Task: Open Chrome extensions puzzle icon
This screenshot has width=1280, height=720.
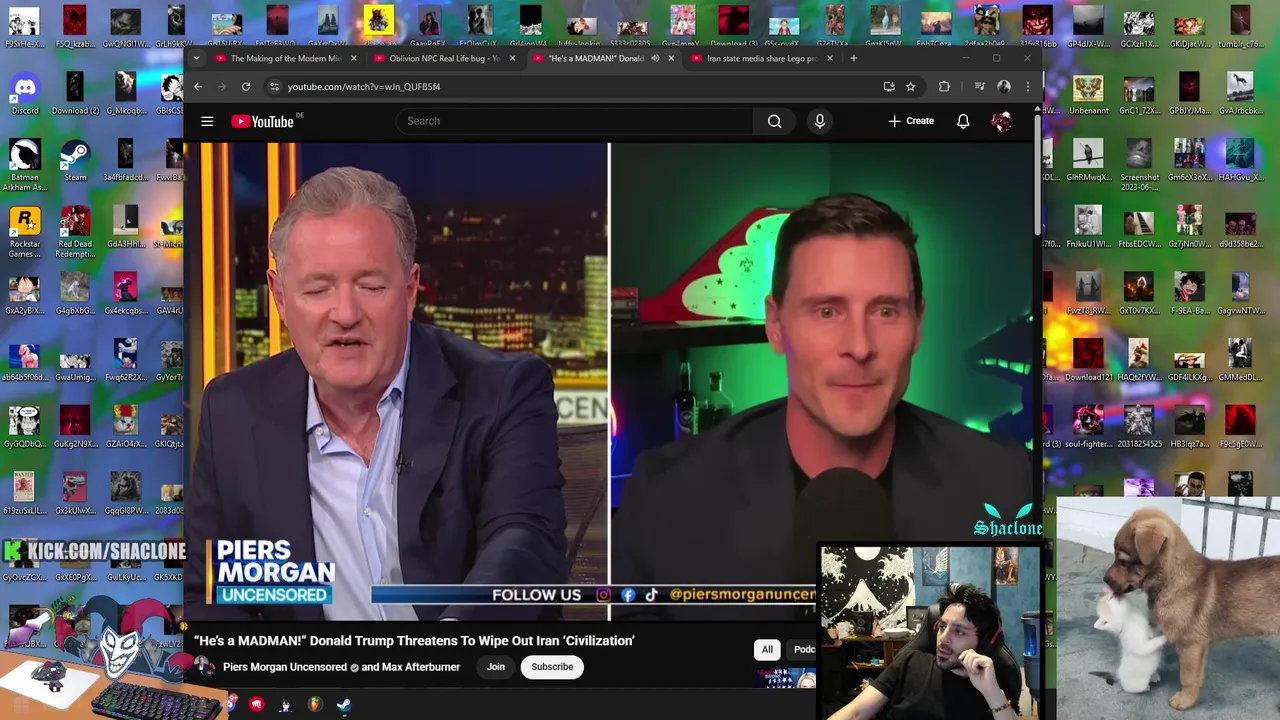Action: (x=944, y=87)
